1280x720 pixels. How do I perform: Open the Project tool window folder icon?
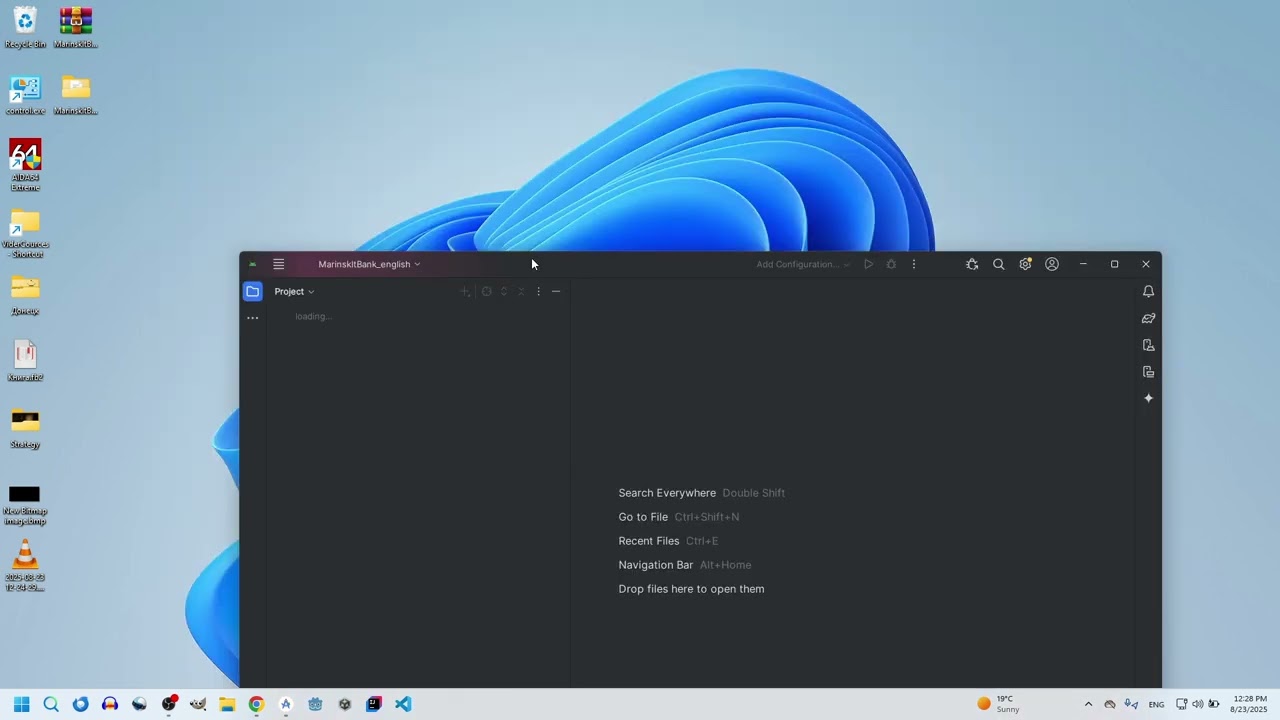(253, 291)
